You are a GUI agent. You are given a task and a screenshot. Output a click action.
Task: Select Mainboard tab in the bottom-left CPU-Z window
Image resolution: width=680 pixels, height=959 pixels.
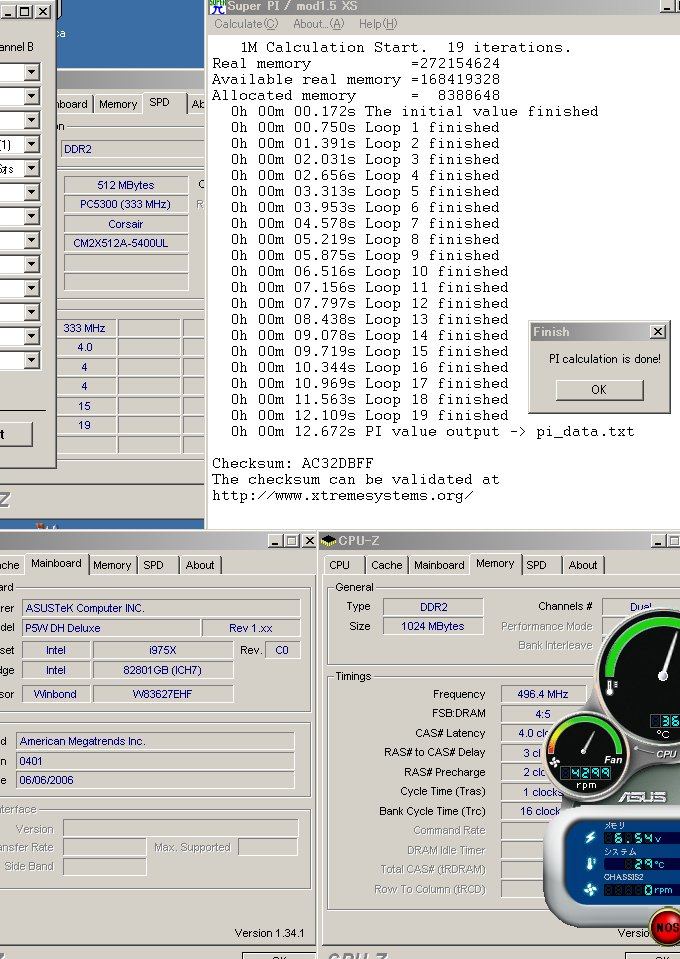56,563
